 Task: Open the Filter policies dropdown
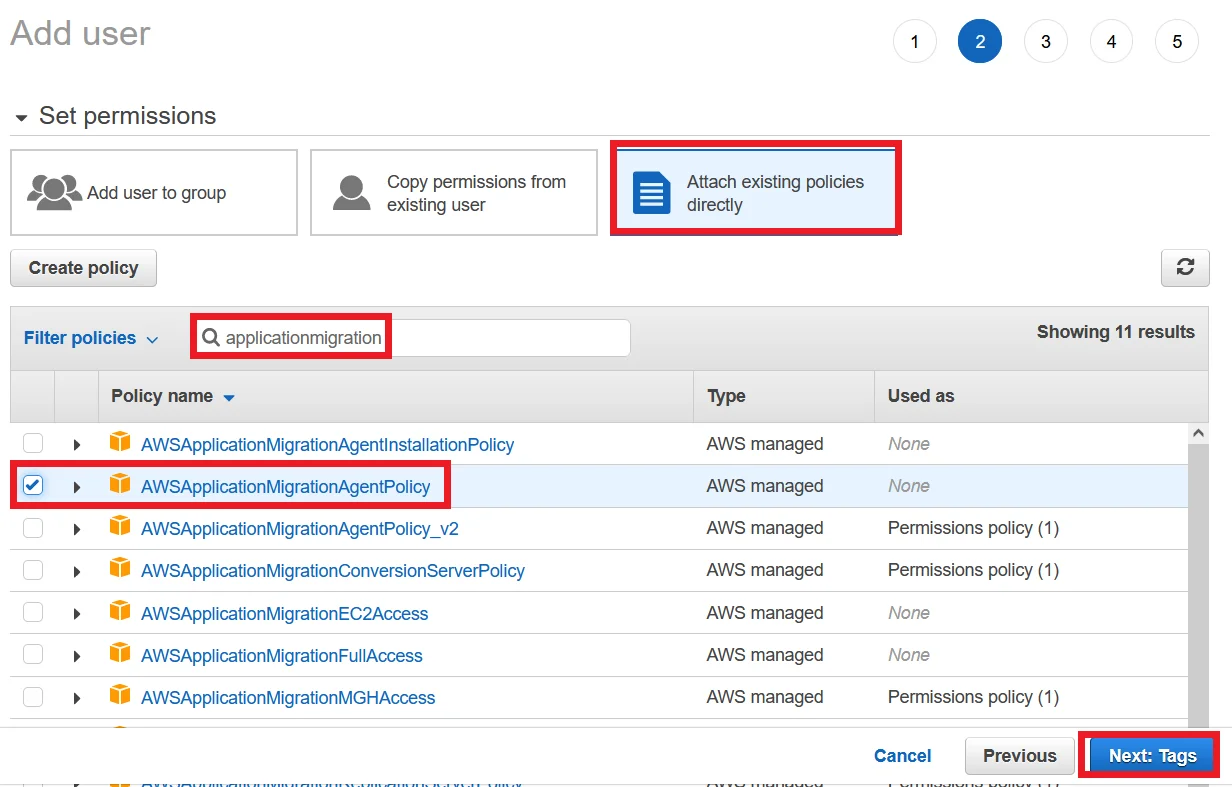91,338
